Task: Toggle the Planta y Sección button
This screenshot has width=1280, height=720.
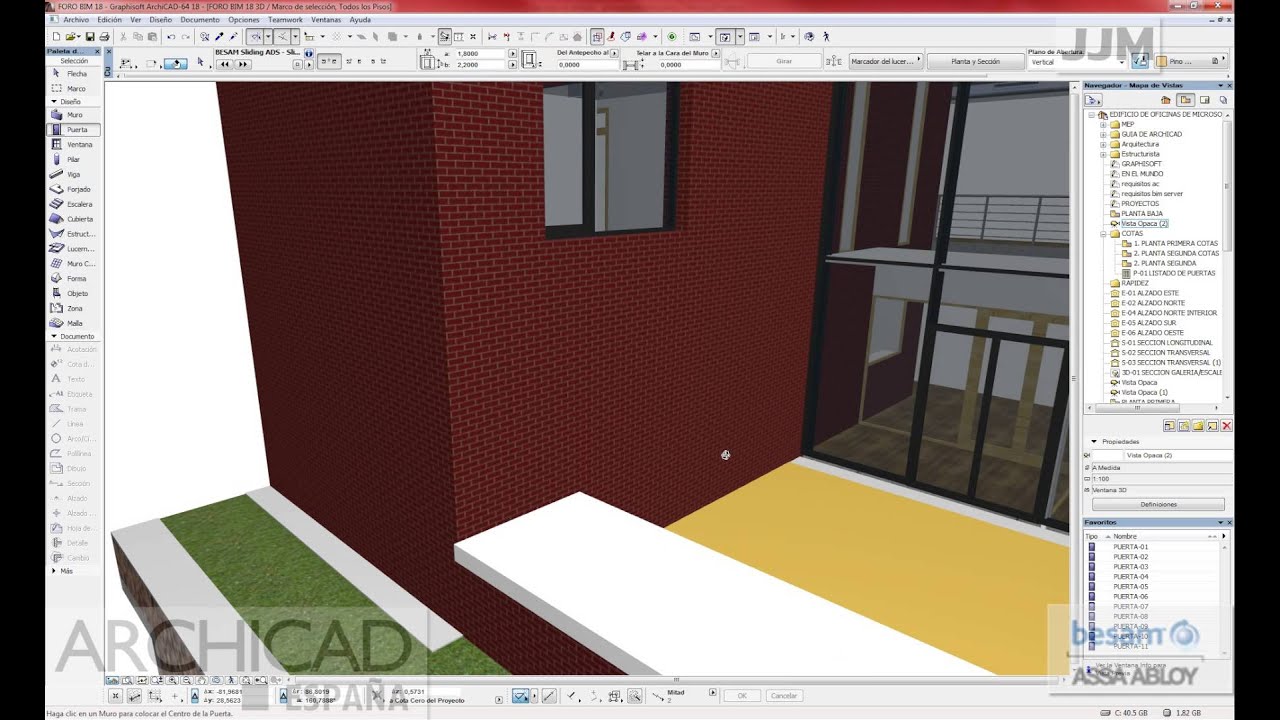Action: (975, 62)
